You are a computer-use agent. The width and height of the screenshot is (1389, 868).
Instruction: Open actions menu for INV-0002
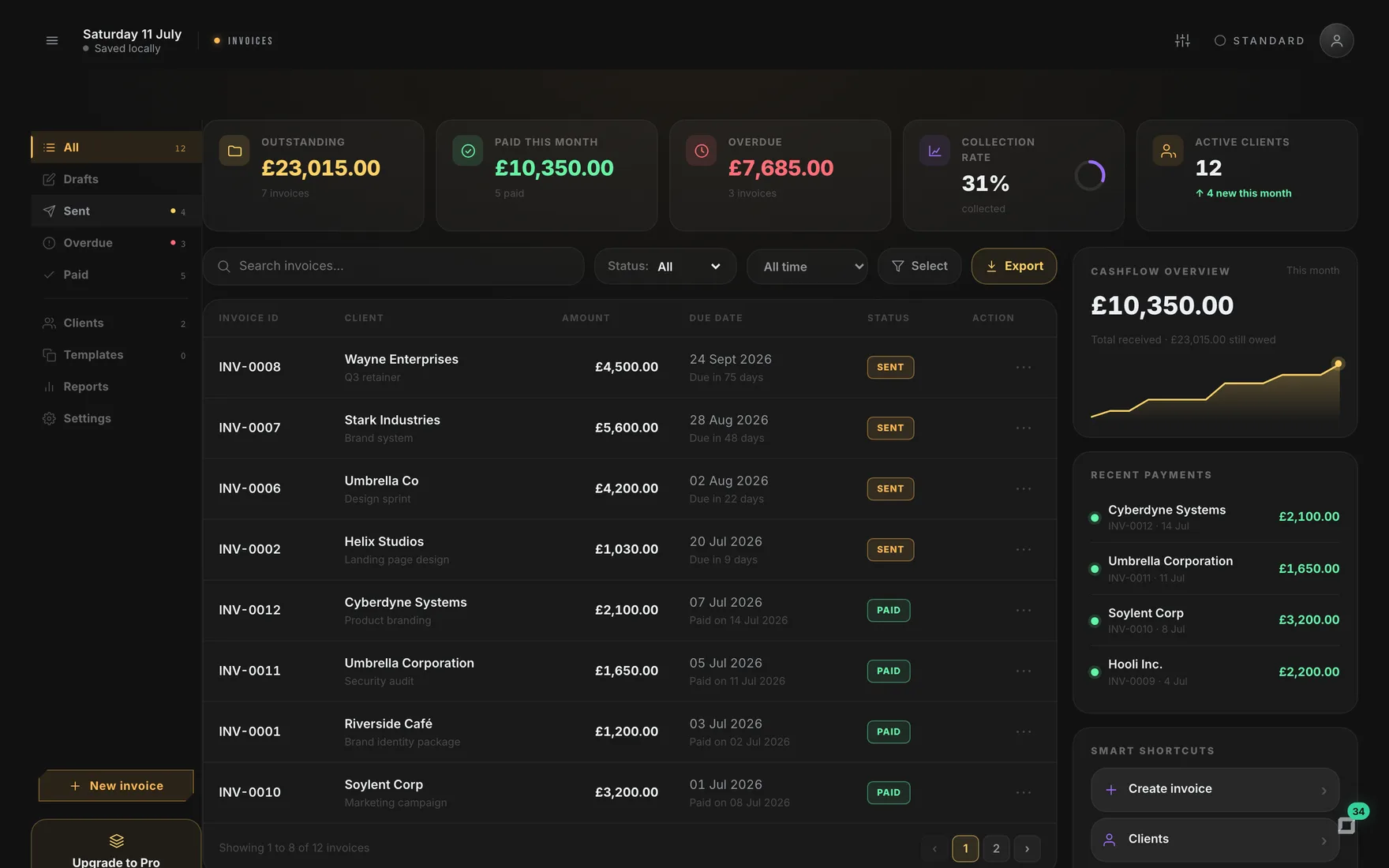point(1024,549)
